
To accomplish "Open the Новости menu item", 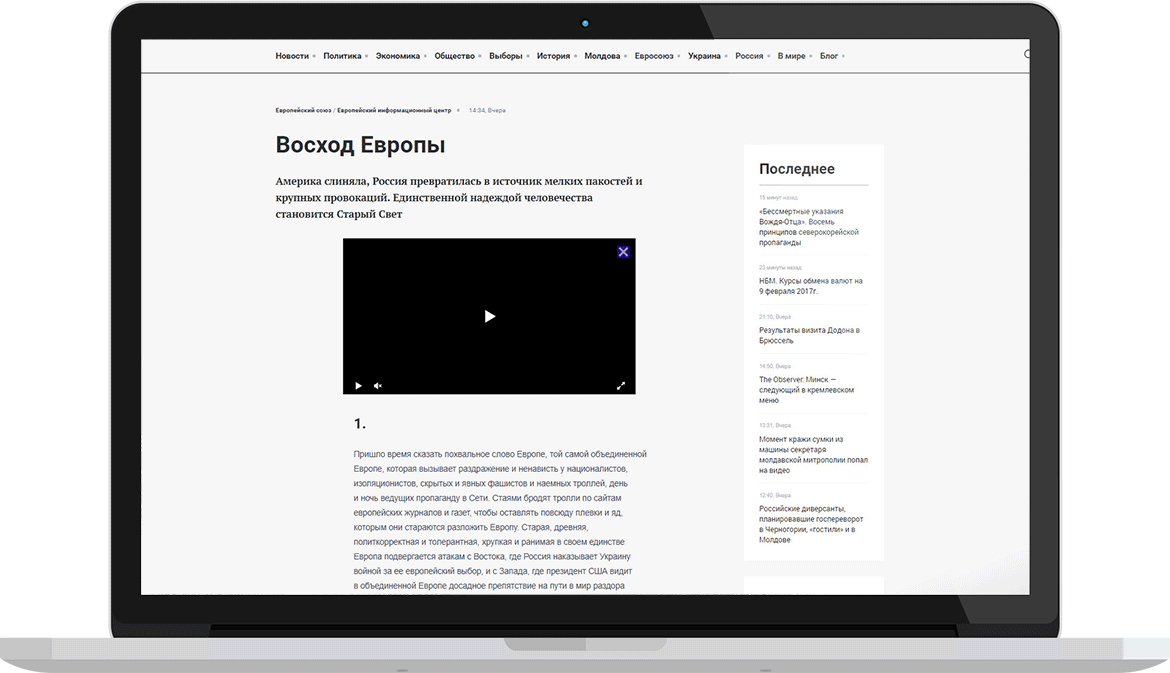I will (x=292, y=56).
